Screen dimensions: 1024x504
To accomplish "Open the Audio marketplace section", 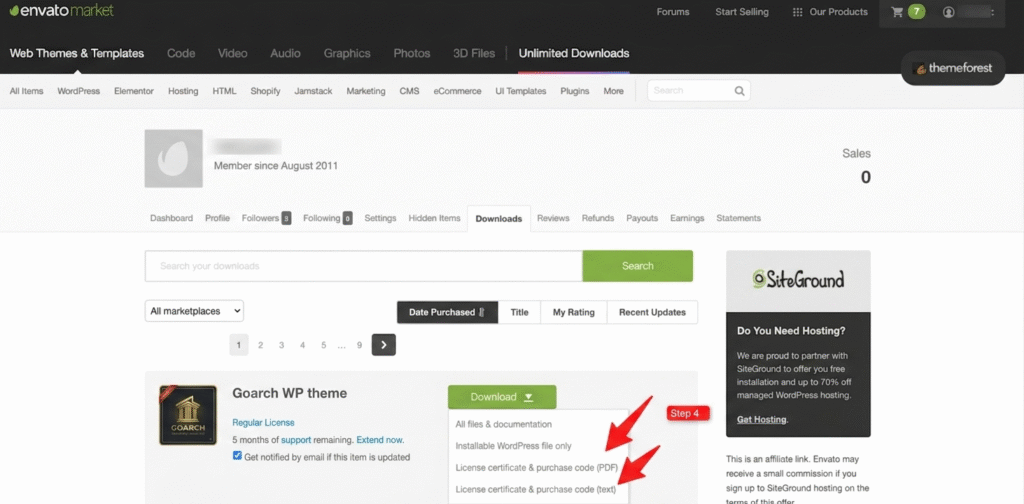I will [285, 54].
